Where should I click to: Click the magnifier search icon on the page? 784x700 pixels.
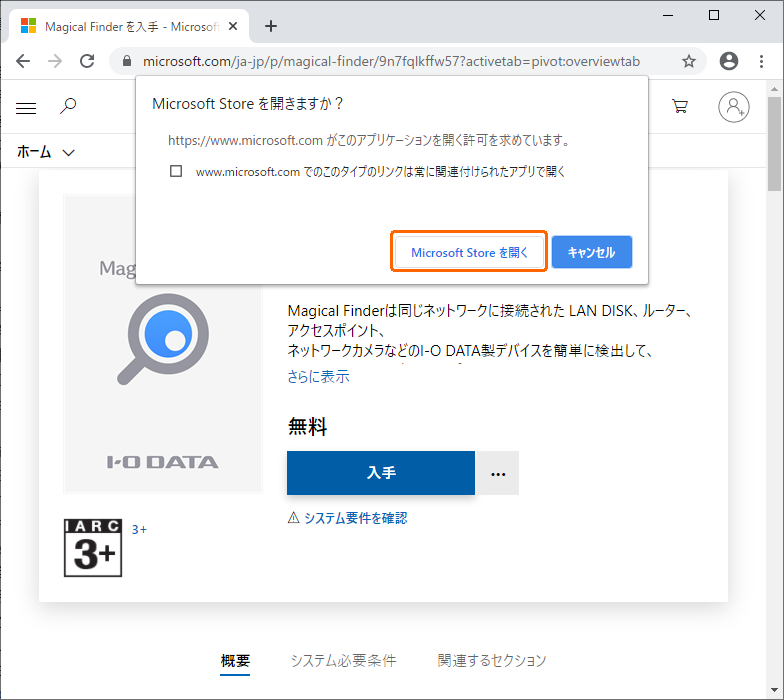[x=68, y=106]
